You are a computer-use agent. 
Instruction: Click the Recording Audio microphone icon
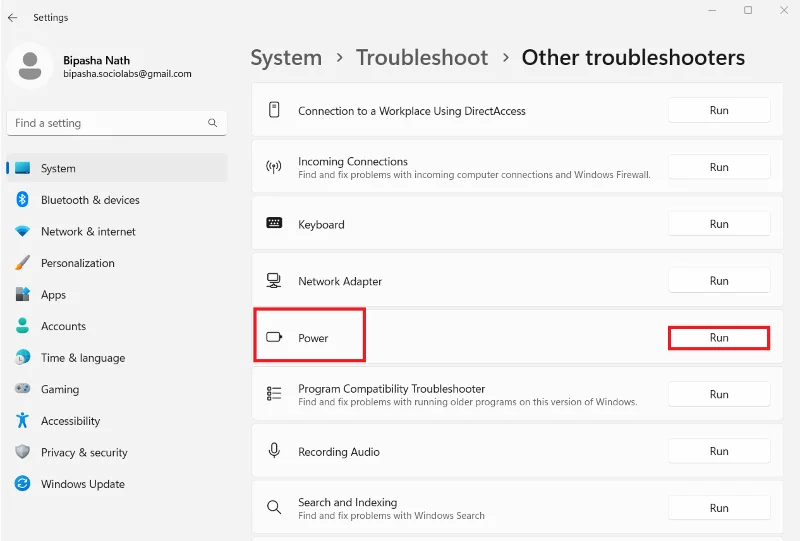click(274, 450)
